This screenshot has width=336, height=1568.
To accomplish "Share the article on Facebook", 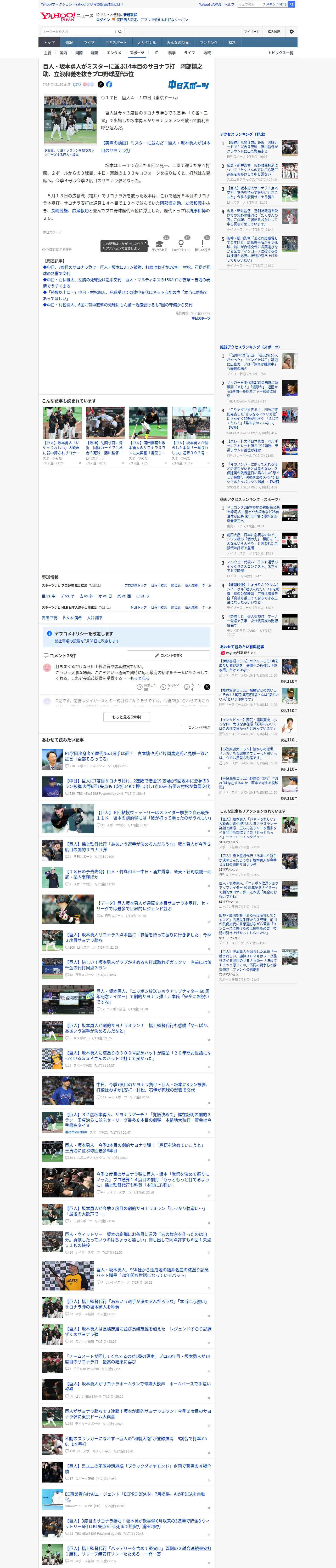I will click(109, 85).
